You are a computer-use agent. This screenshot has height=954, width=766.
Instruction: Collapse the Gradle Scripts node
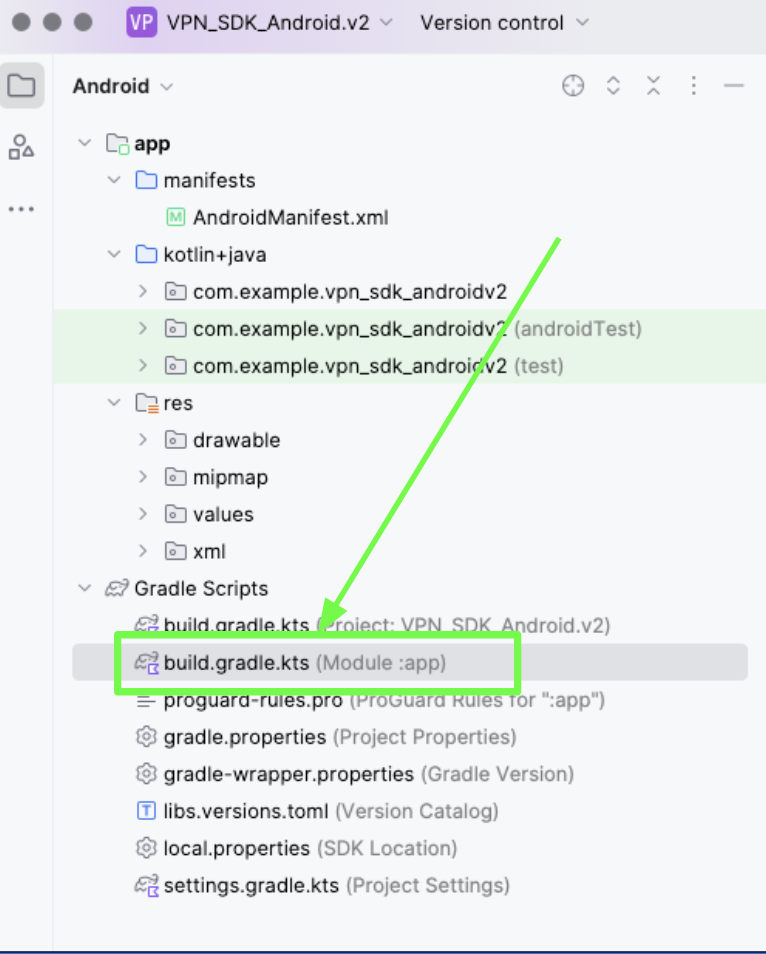[x=84, y=589]
